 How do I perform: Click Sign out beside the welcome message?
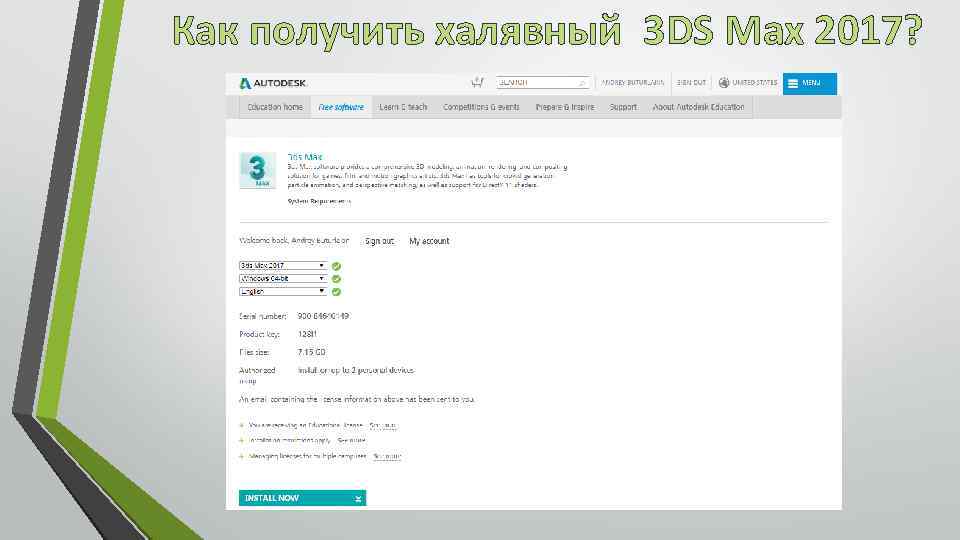(380, 241)
